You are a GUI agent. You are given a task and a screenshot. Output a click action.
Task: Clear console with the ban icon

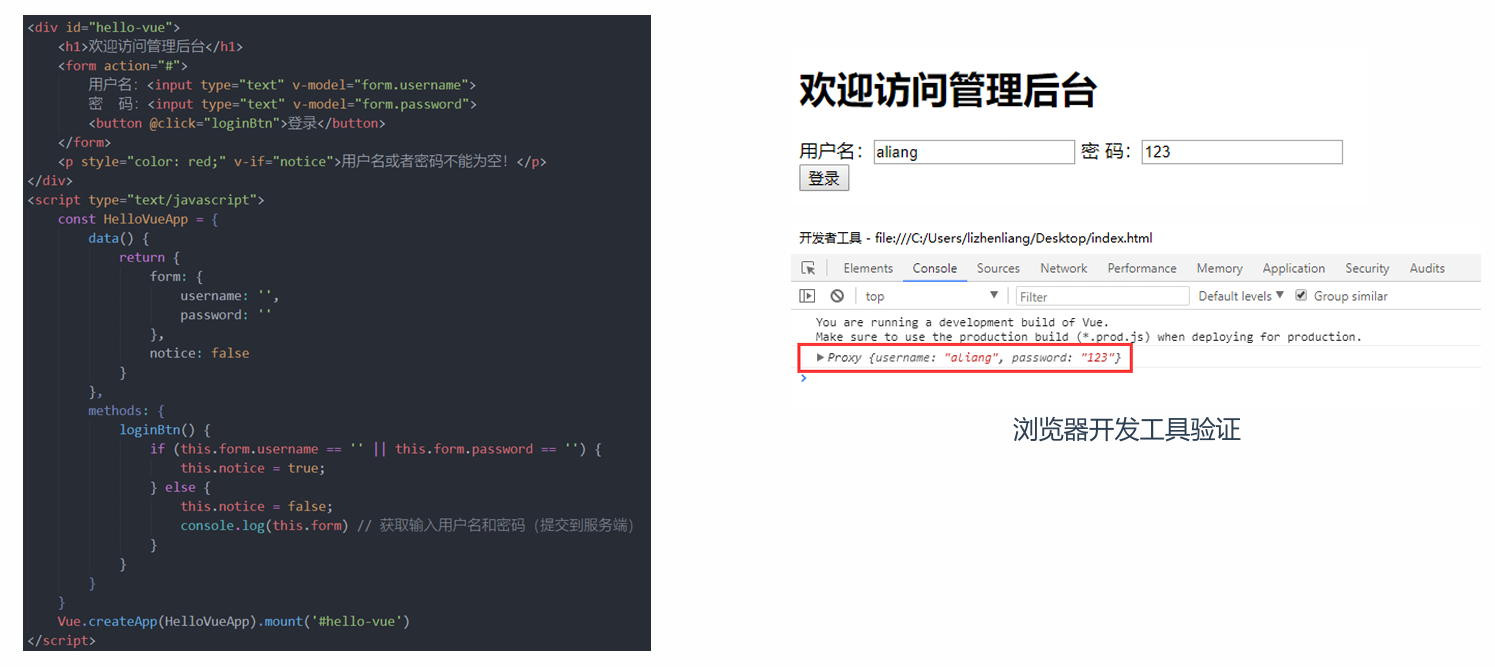[x=837, y=296]
